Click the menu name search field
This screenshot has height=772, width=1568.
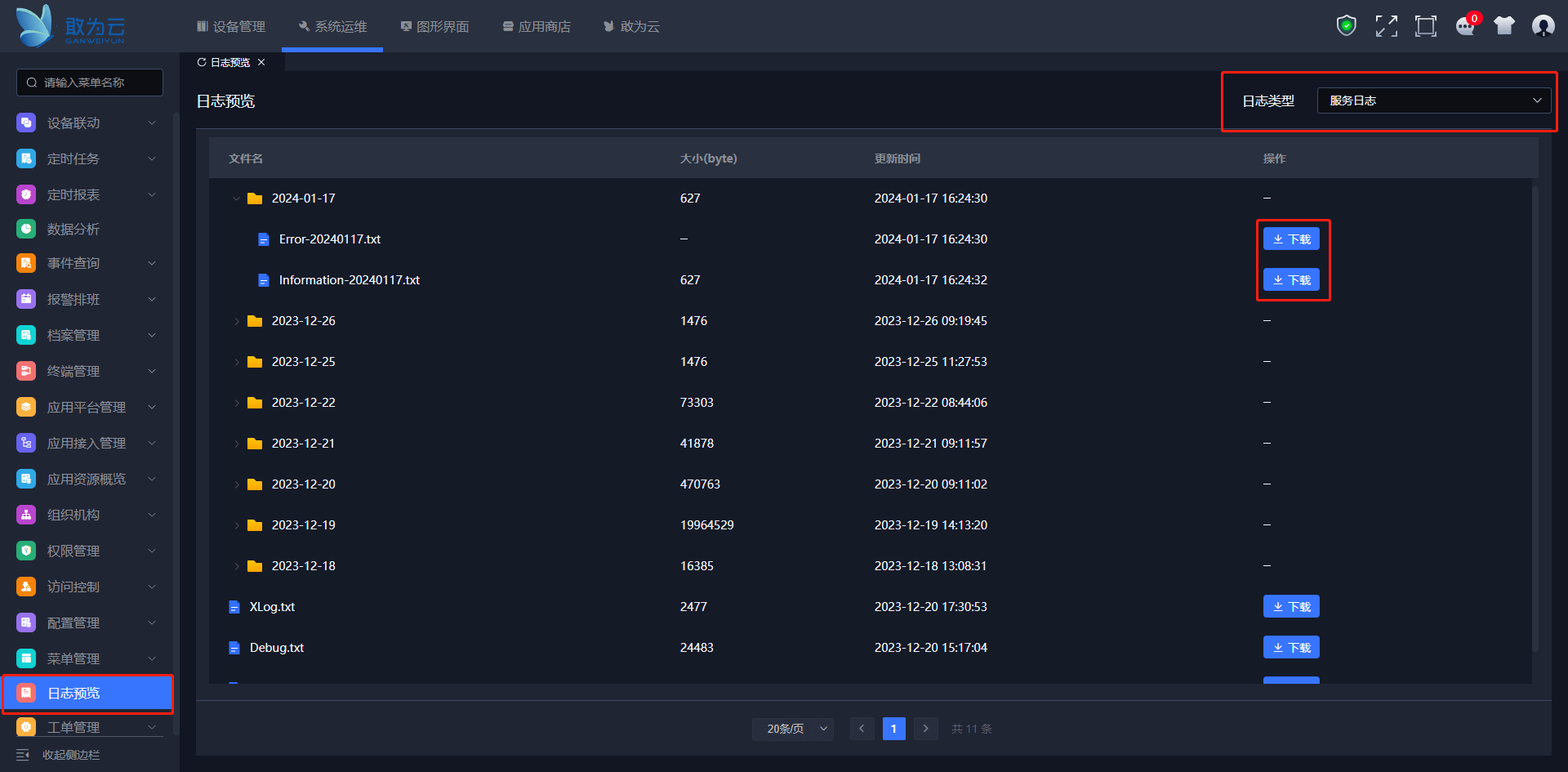click(90, 83)
